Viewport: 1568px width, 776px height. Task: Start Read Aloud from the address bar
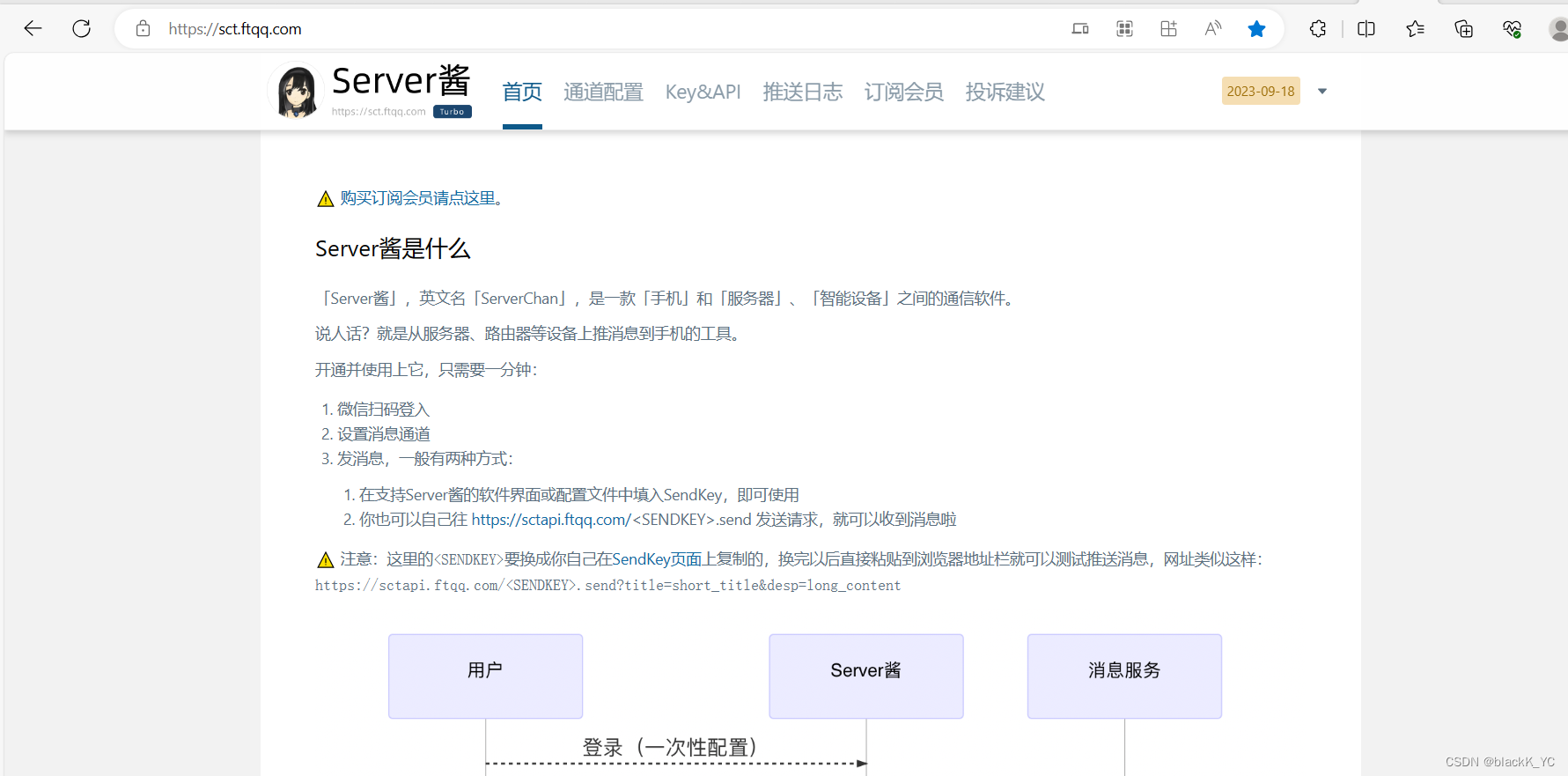point(1212,29)
